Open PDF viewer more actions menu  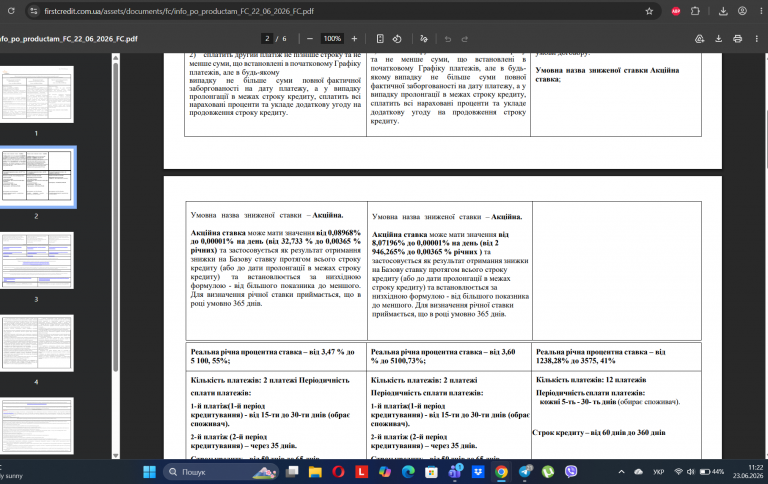point(757,39)
